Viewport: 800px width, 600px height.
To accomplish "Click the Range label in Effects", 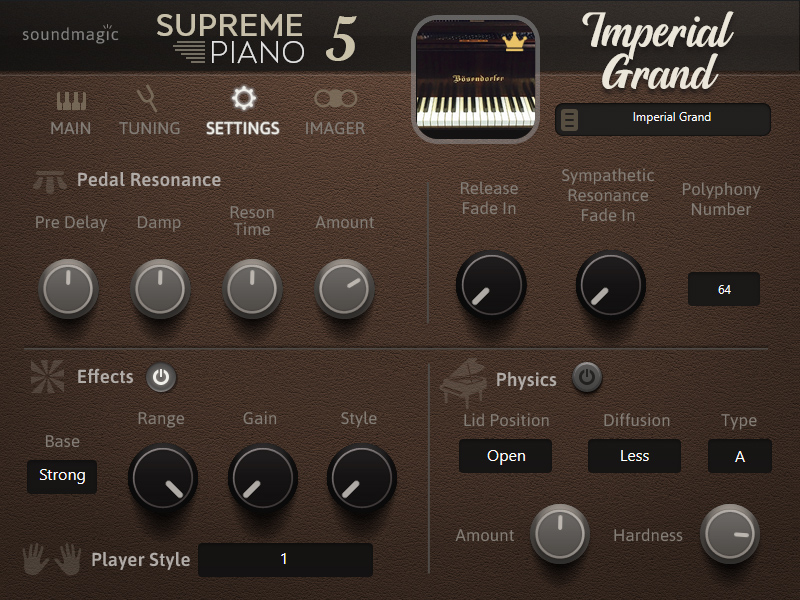I will point(161,419).
